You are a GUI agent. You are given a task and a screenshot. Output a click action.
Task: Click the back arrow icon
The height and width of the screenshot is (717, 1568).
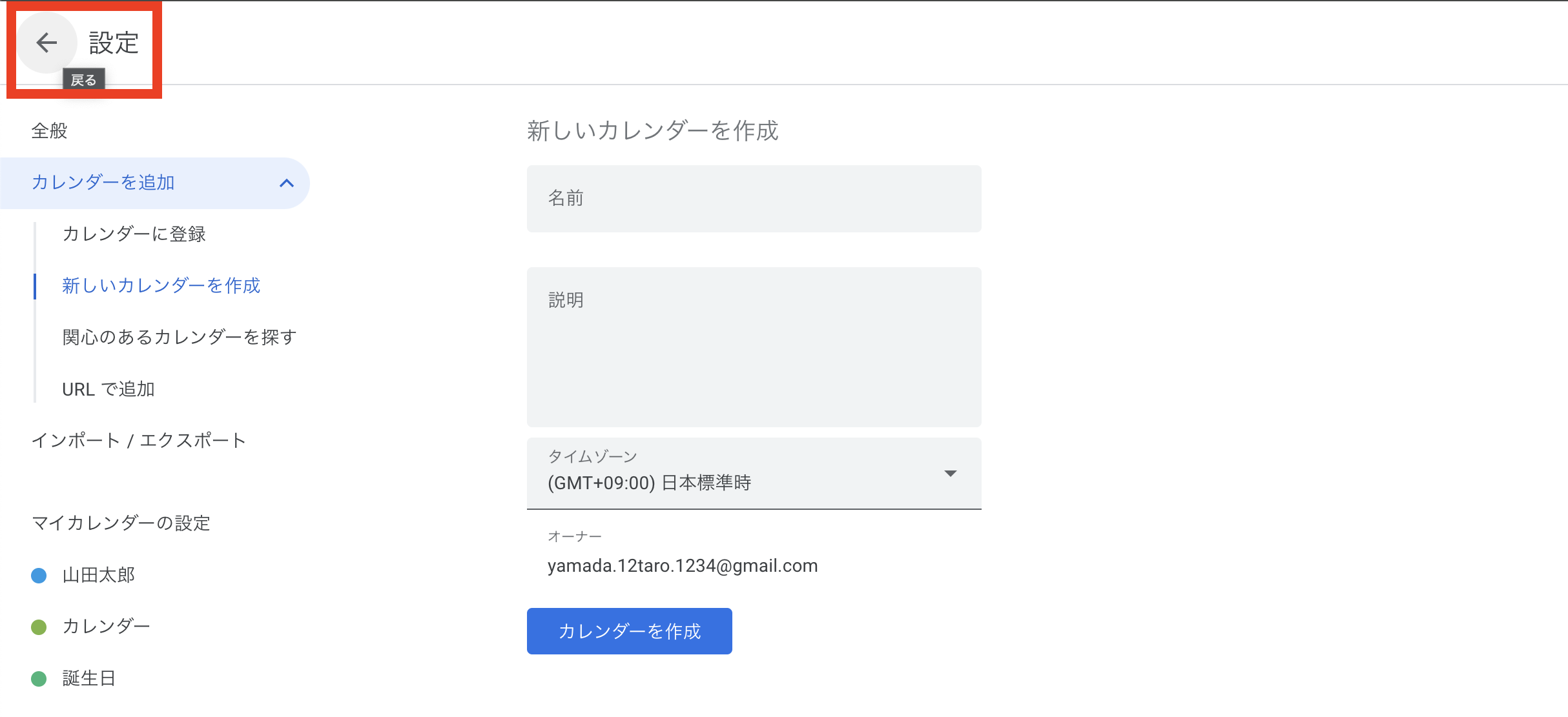(x=46, y=43)
